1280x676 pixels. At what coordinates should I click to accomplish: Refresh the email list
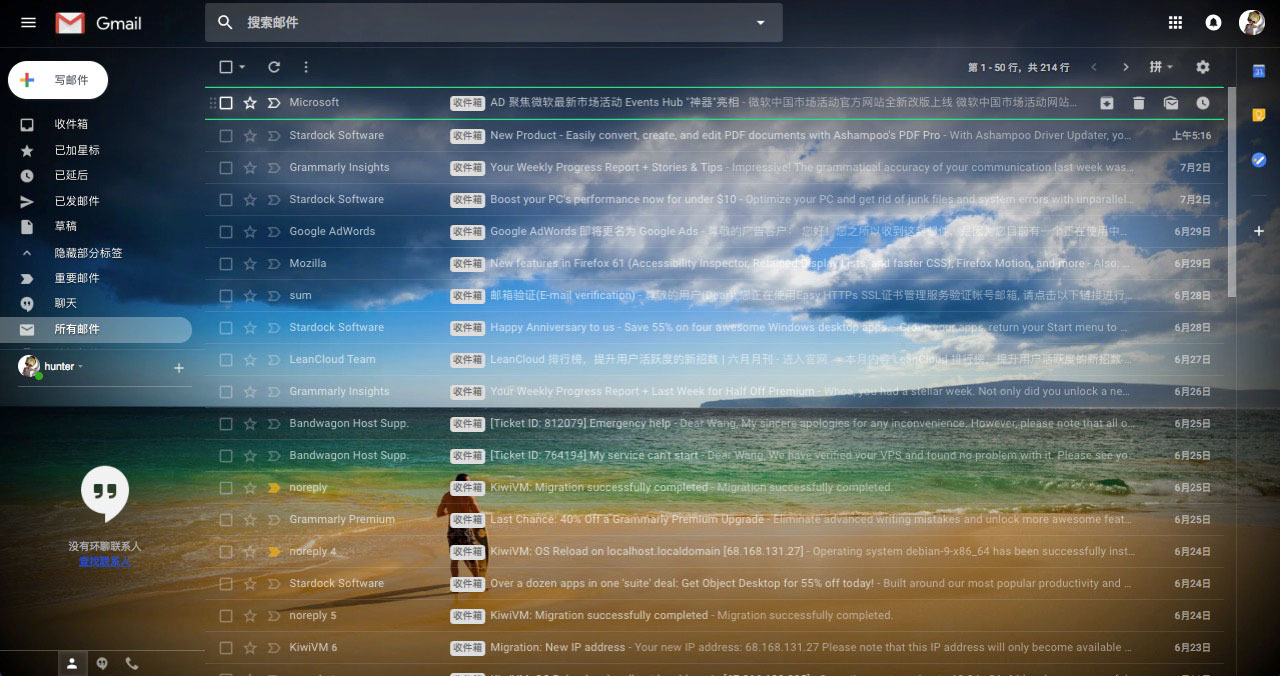pos(274,67)
